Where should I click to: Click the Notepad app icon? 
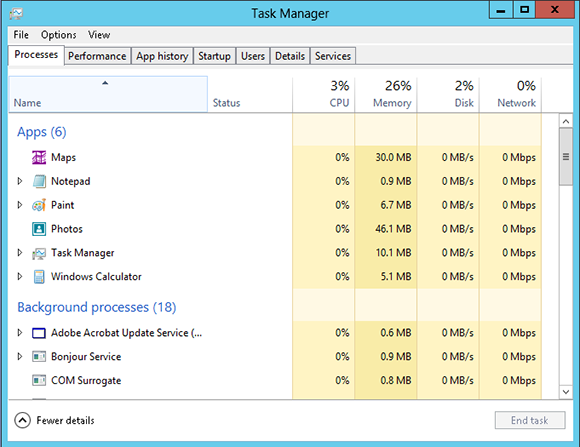[39, 181]
